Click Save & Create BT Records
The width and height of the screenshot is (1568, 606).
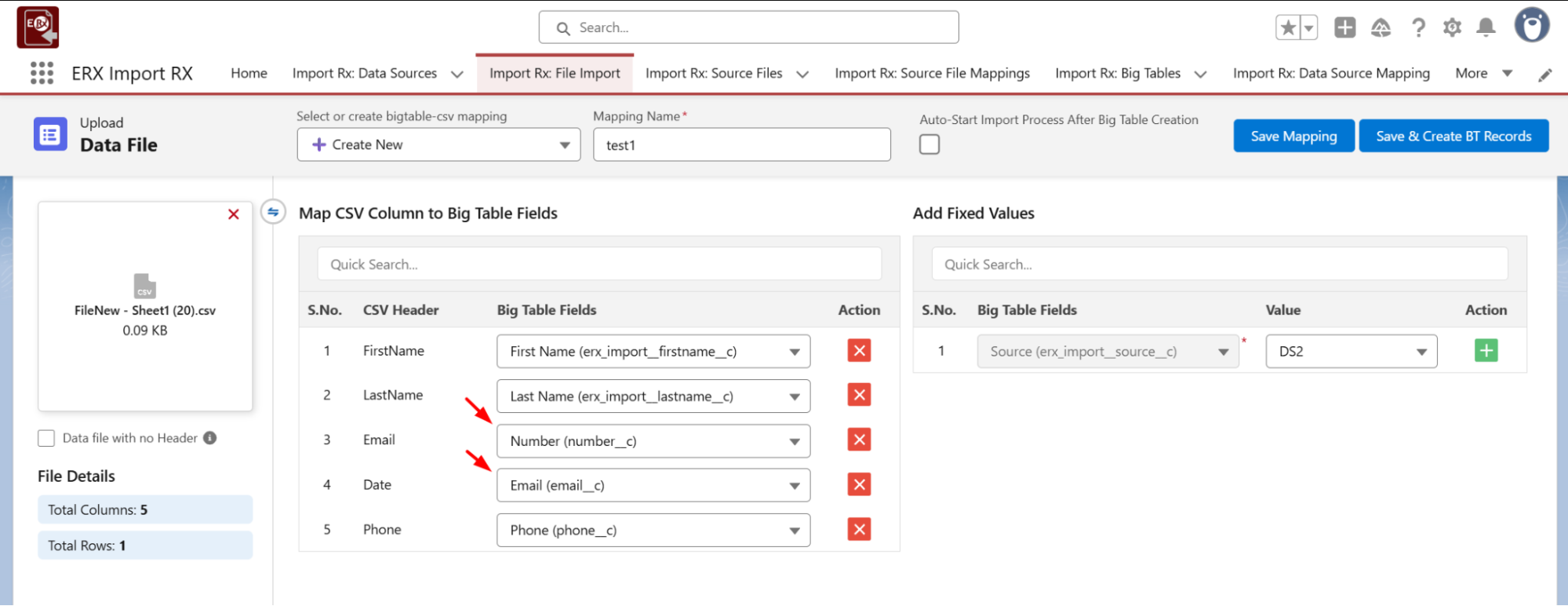pos(1453,136)
